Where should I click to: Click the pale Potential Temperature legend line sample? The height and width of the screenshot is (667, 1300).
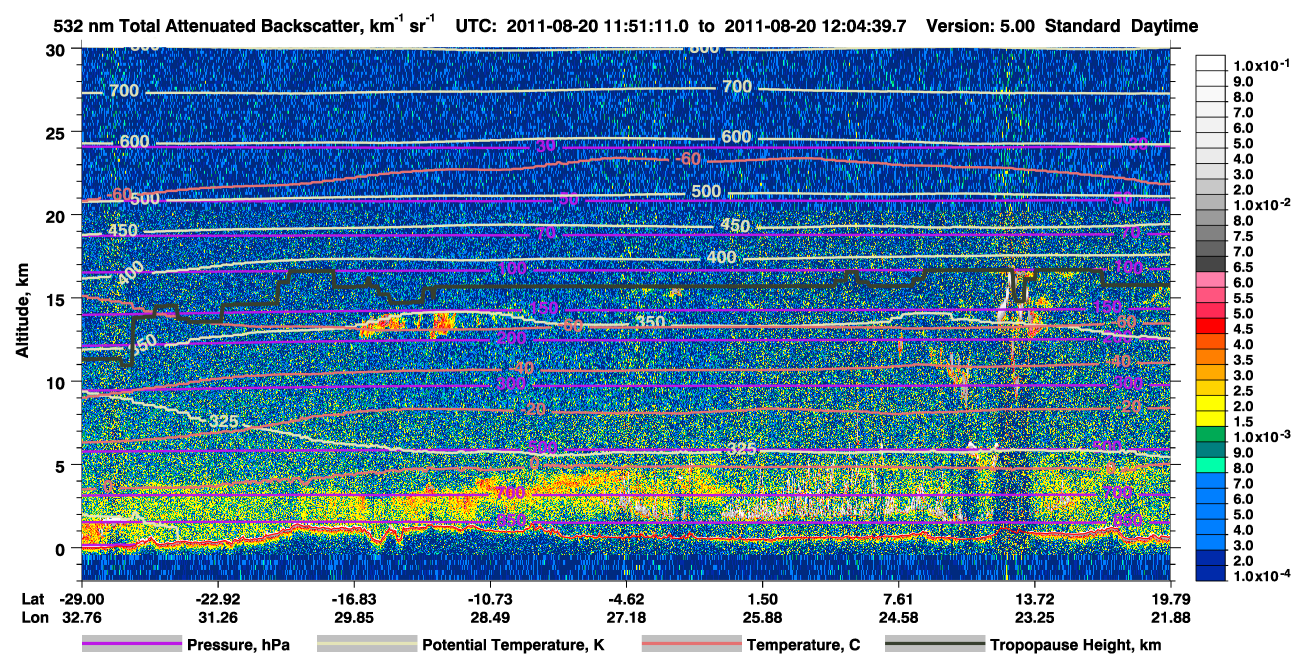click(366, 644)
